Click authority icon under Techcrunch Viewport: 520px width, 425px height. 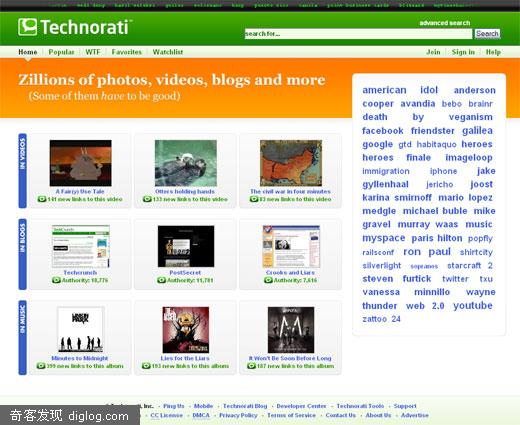56,280
